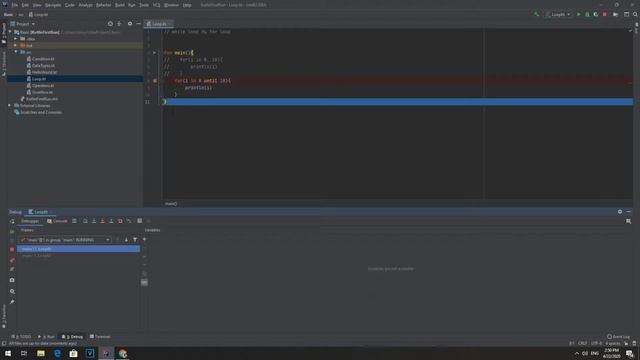Click pin tab icon in debug sidebar

(12, 302)
